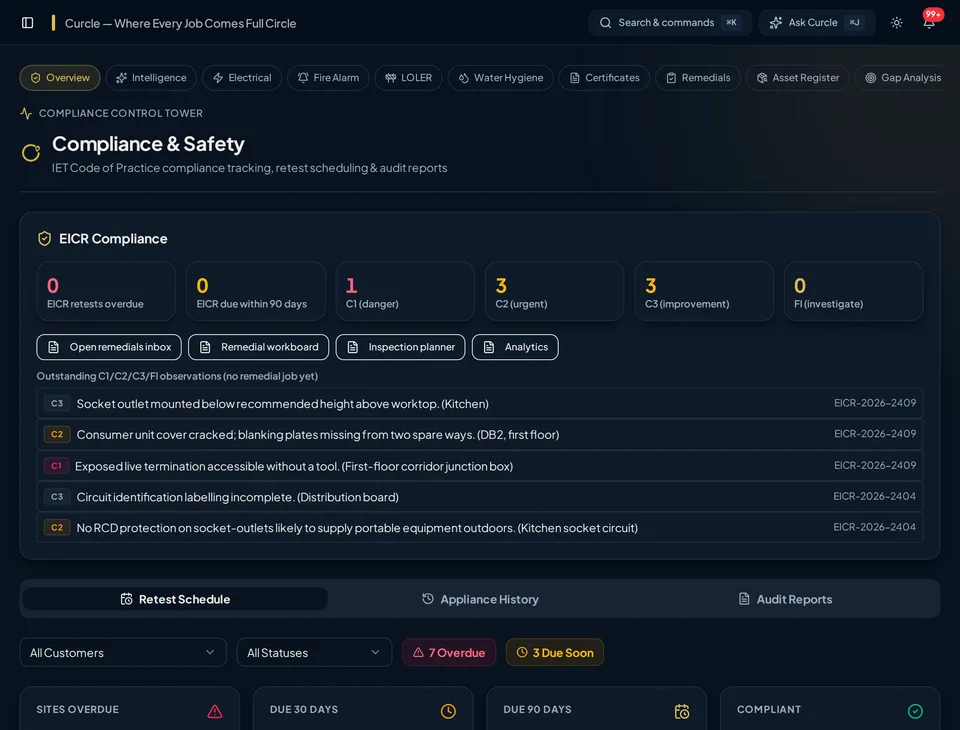The height and width of the screenshot is (730, 960).
Task: Click the Compliance Control Tower pulse icon
Action: point(26,113)
